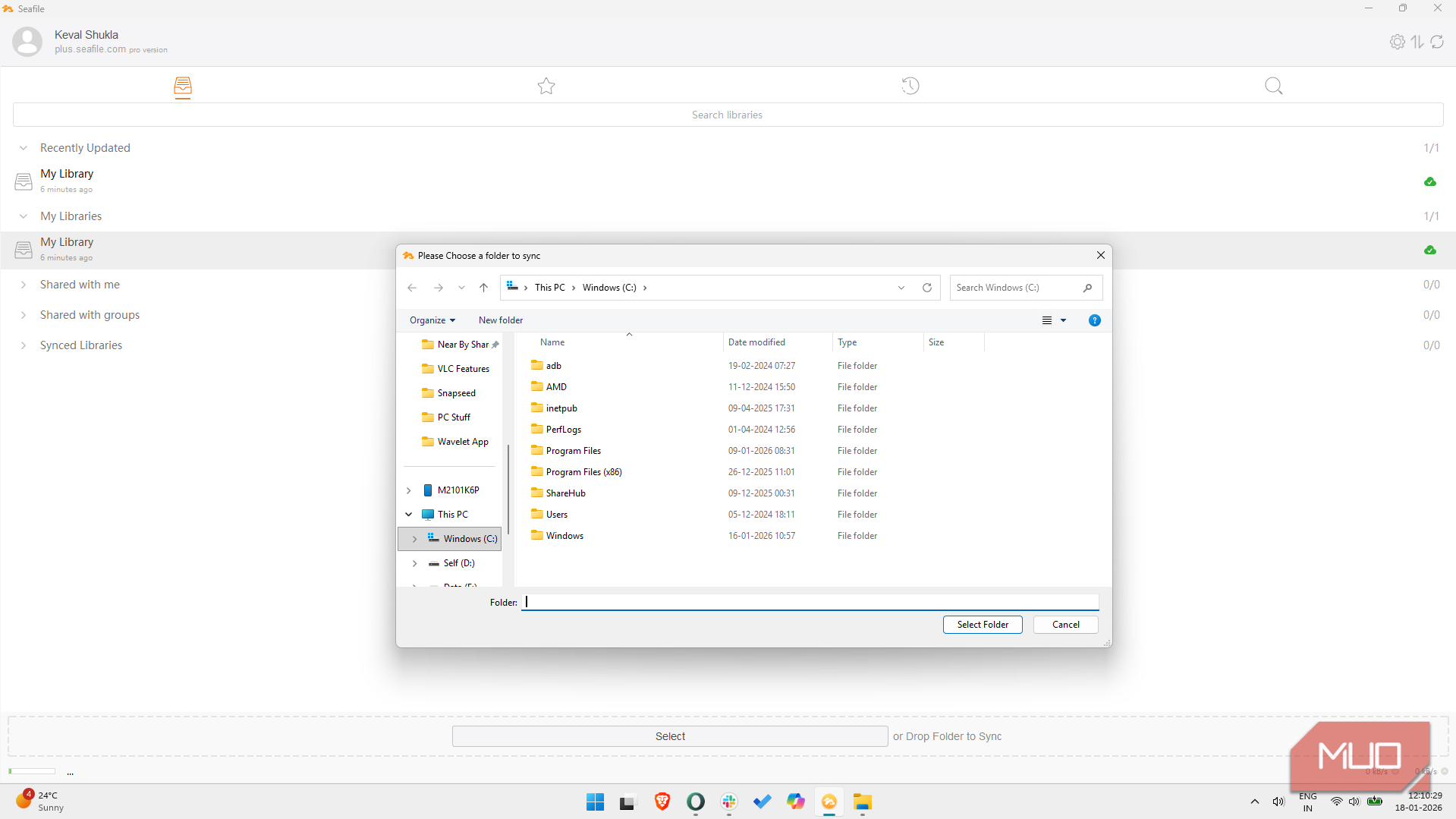Expand the Shared with me section
The height and width of the screenshot is (819, 1456).
coord(24,285)
